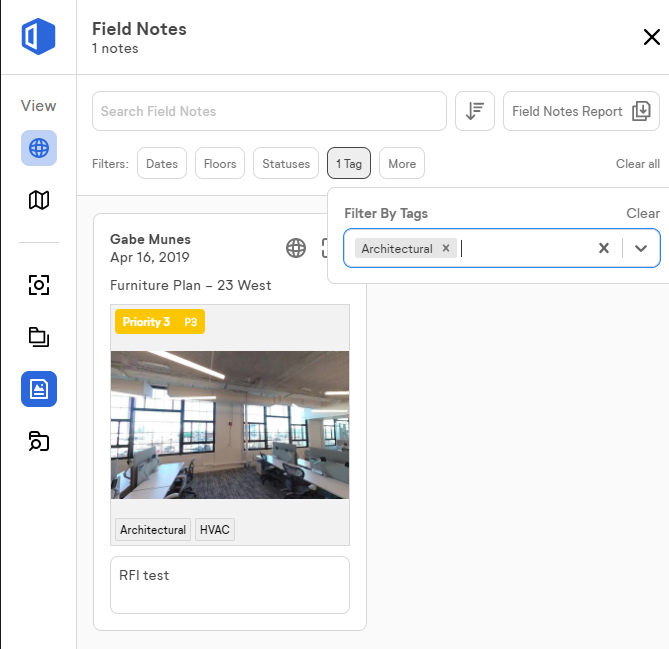Click the HVAC tag on the note
Viewport: 669px width, 649px height.
click(215, 530)
